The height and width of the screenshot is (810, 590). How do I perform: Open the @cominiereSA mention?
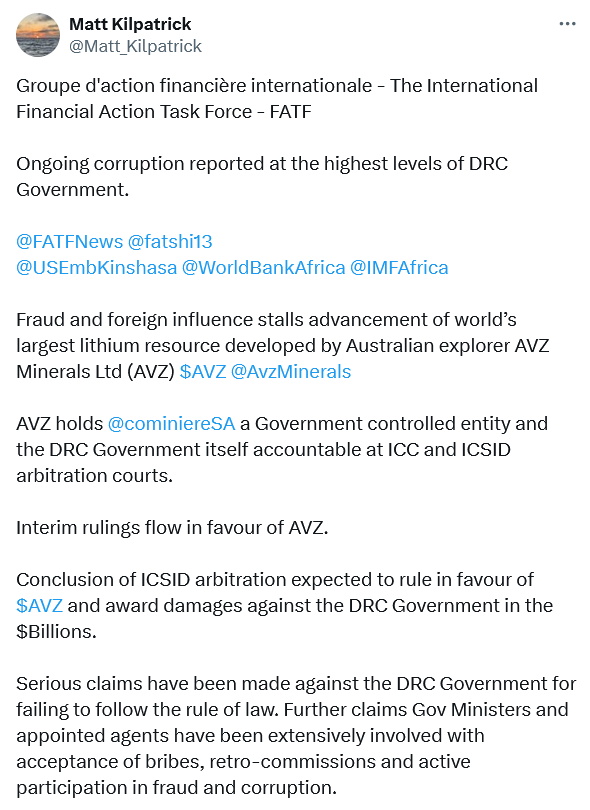tap(172, 424)
